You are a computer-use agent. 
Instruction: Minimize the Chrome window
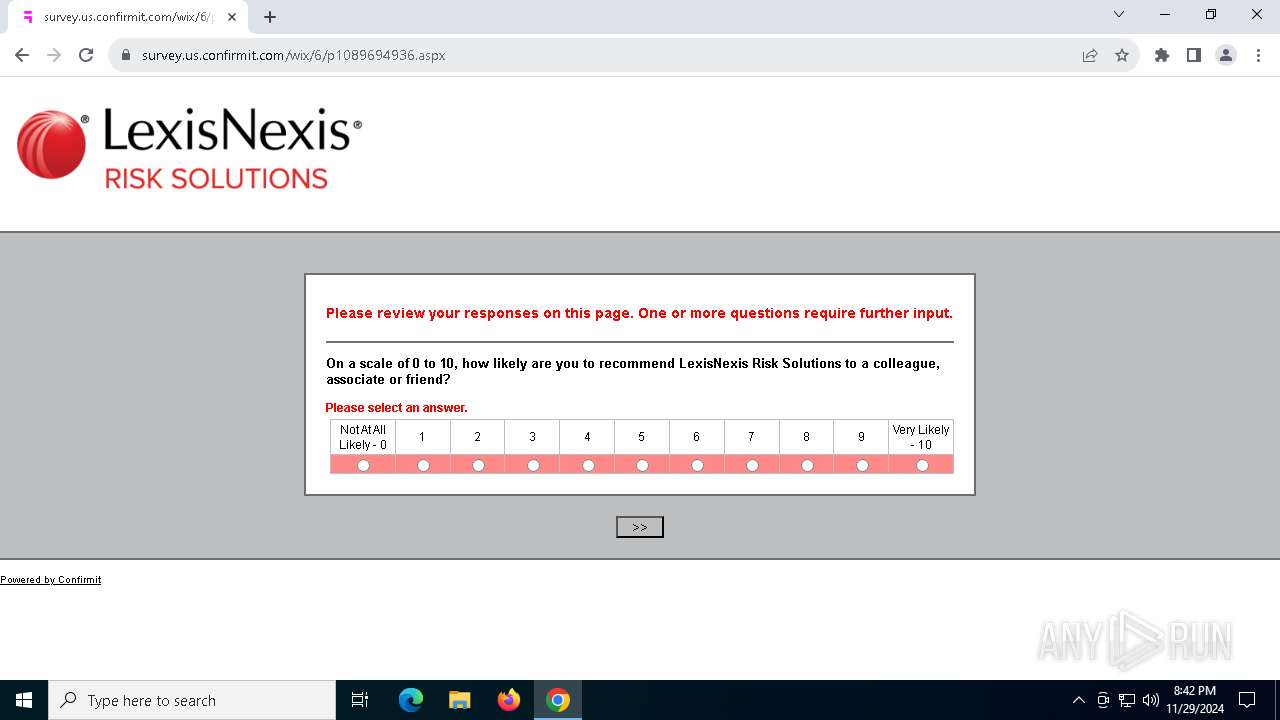click(1165, 15)
